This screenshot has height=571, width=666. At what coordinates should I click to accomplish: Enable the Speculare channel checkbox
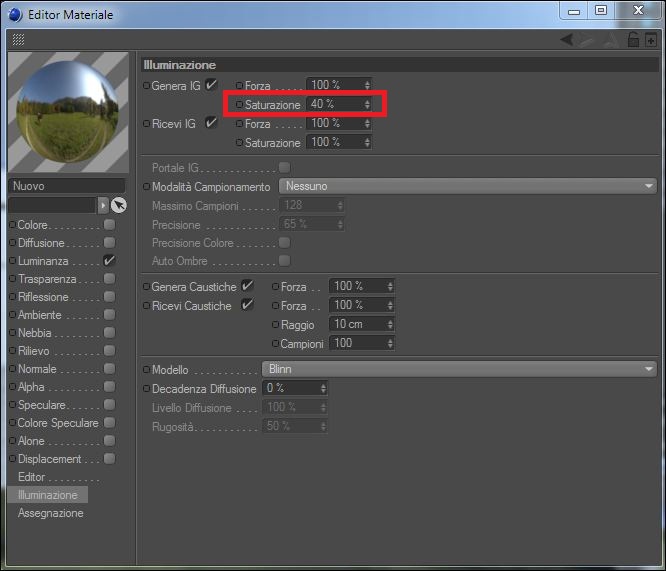click(110, 404)
